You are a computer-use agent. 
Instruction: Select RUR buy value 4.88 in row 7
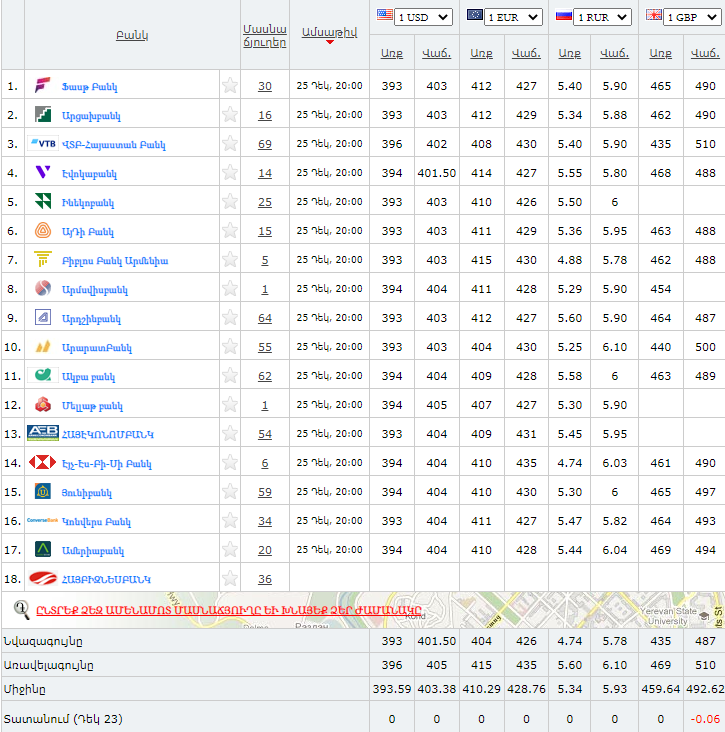pyautogui.click(x=570, y=260)
